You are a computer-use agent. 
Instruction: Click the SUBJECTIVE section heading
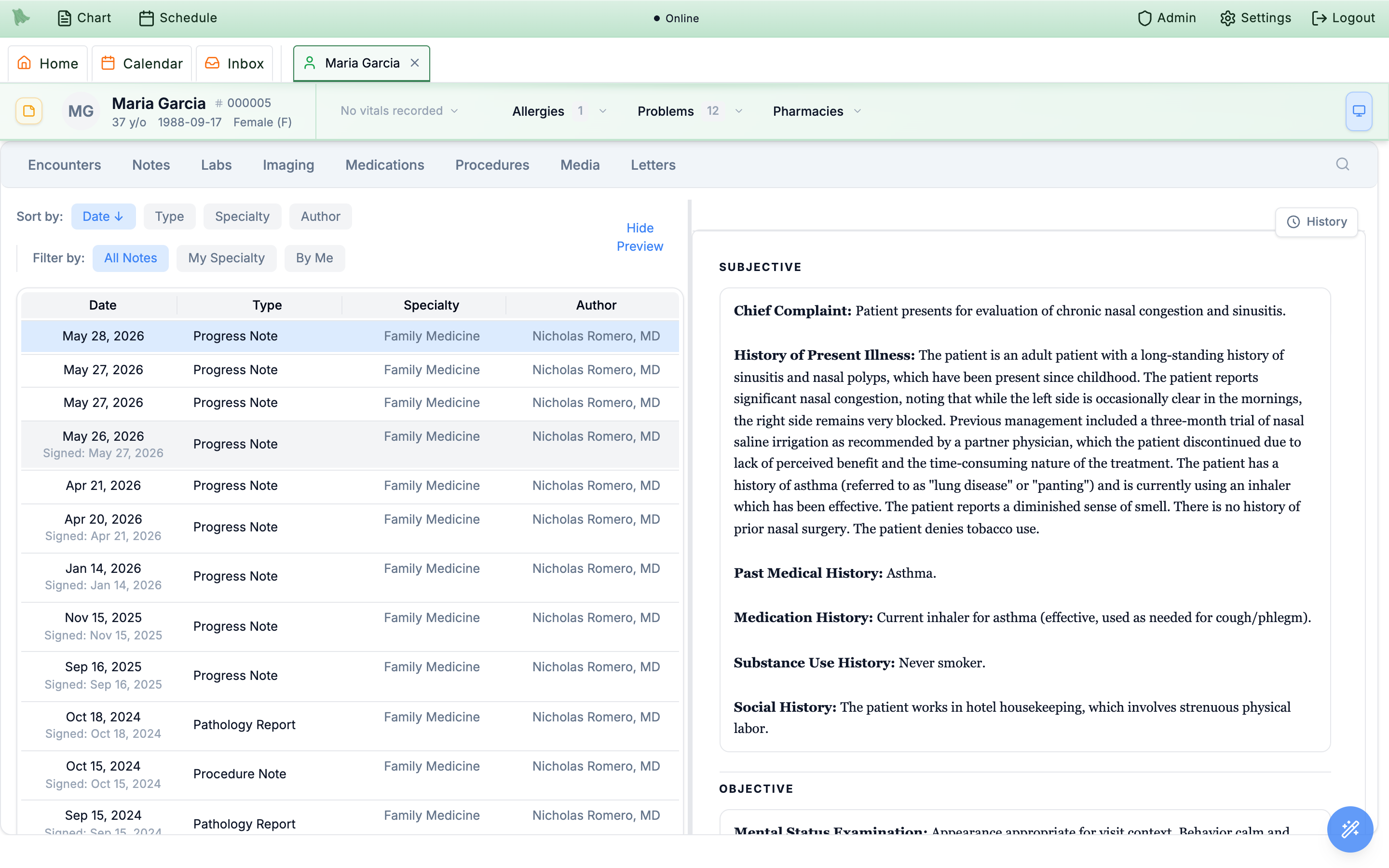point(760,267)
